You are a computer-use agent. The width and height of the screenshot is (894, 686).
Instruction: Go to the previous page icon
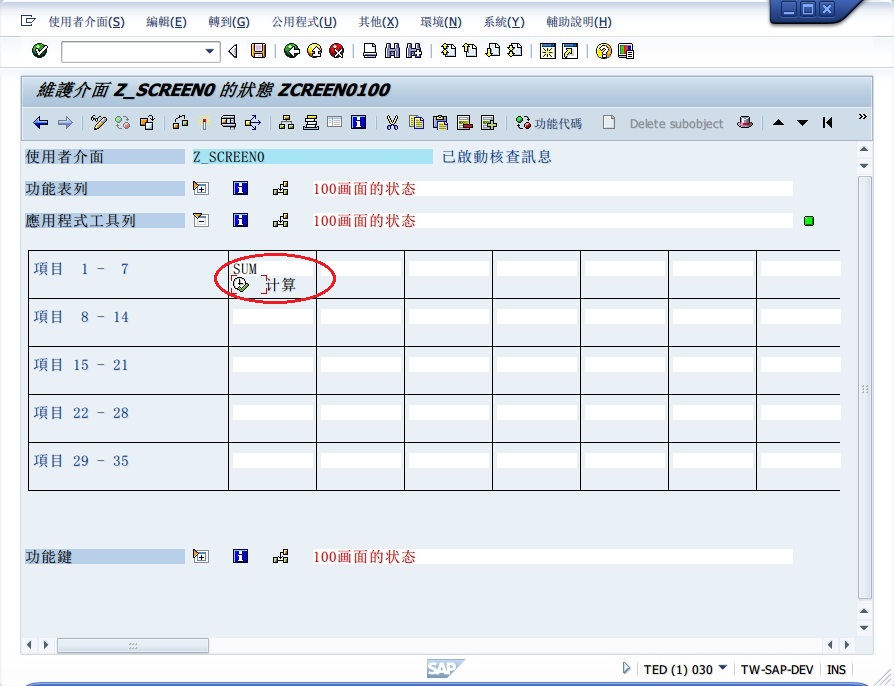[470, 51]
